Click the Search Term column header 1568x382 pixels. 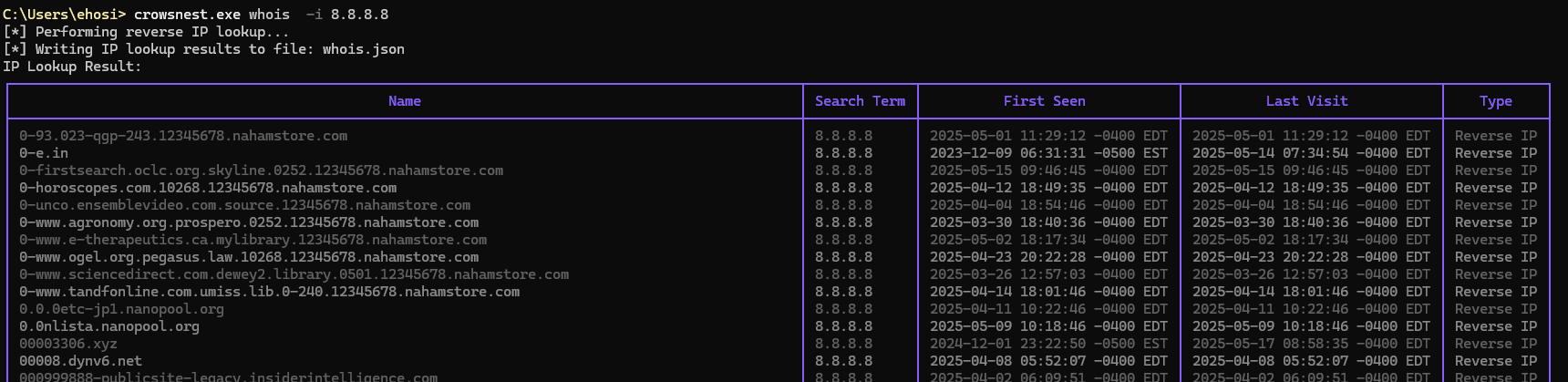point(860,101)
